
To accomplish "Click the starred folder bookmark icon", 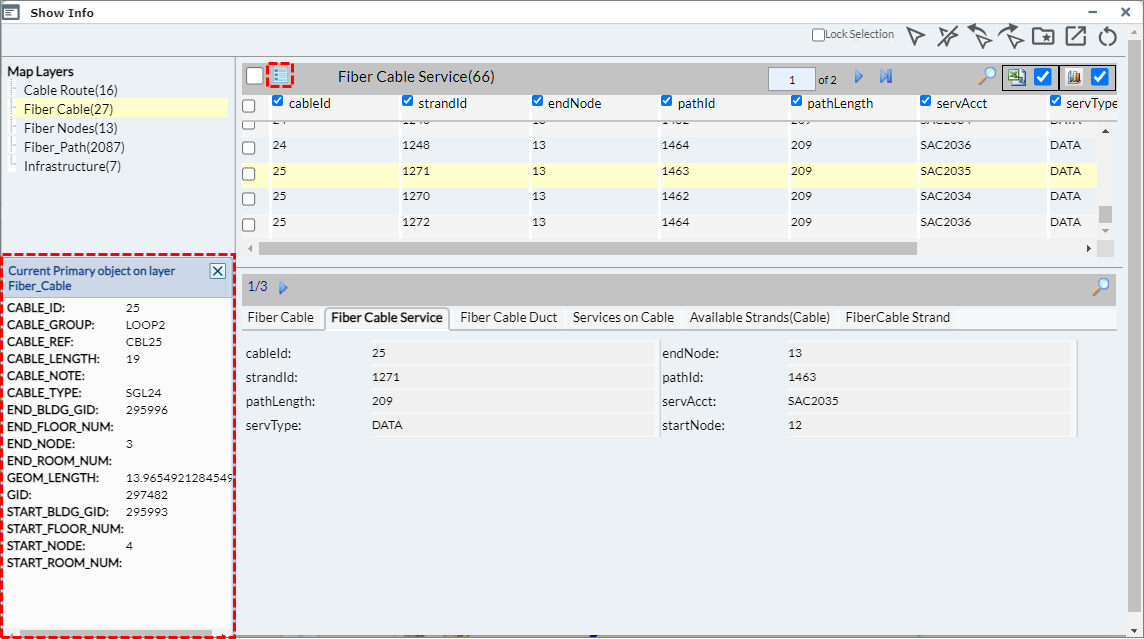I will coord(1043,37).
